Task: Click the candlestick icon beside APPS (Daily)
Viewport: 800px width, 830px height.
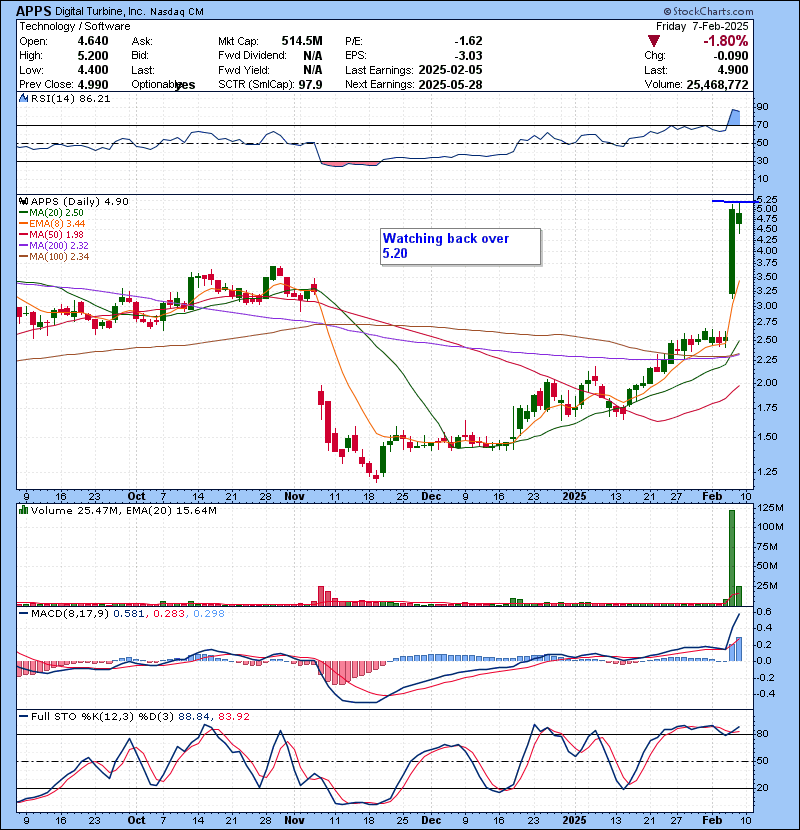Action: (x=23, y=201)
